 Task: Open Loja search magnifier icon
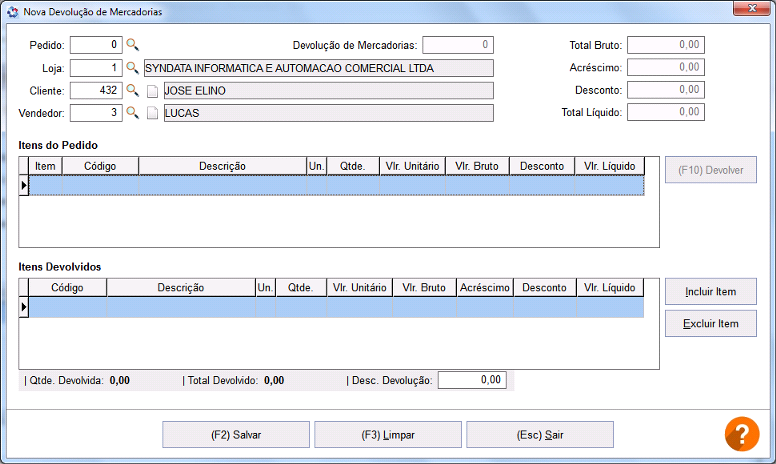point(132,68)
